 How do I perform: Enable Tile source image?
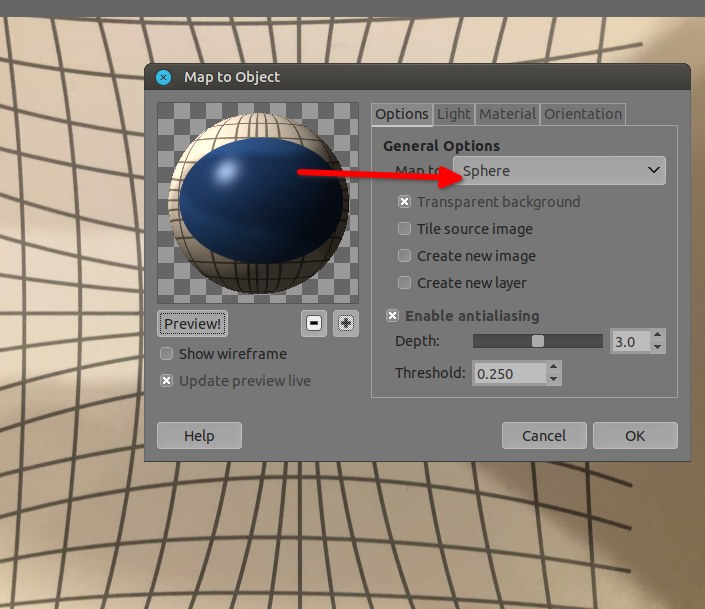click(404, 228)
